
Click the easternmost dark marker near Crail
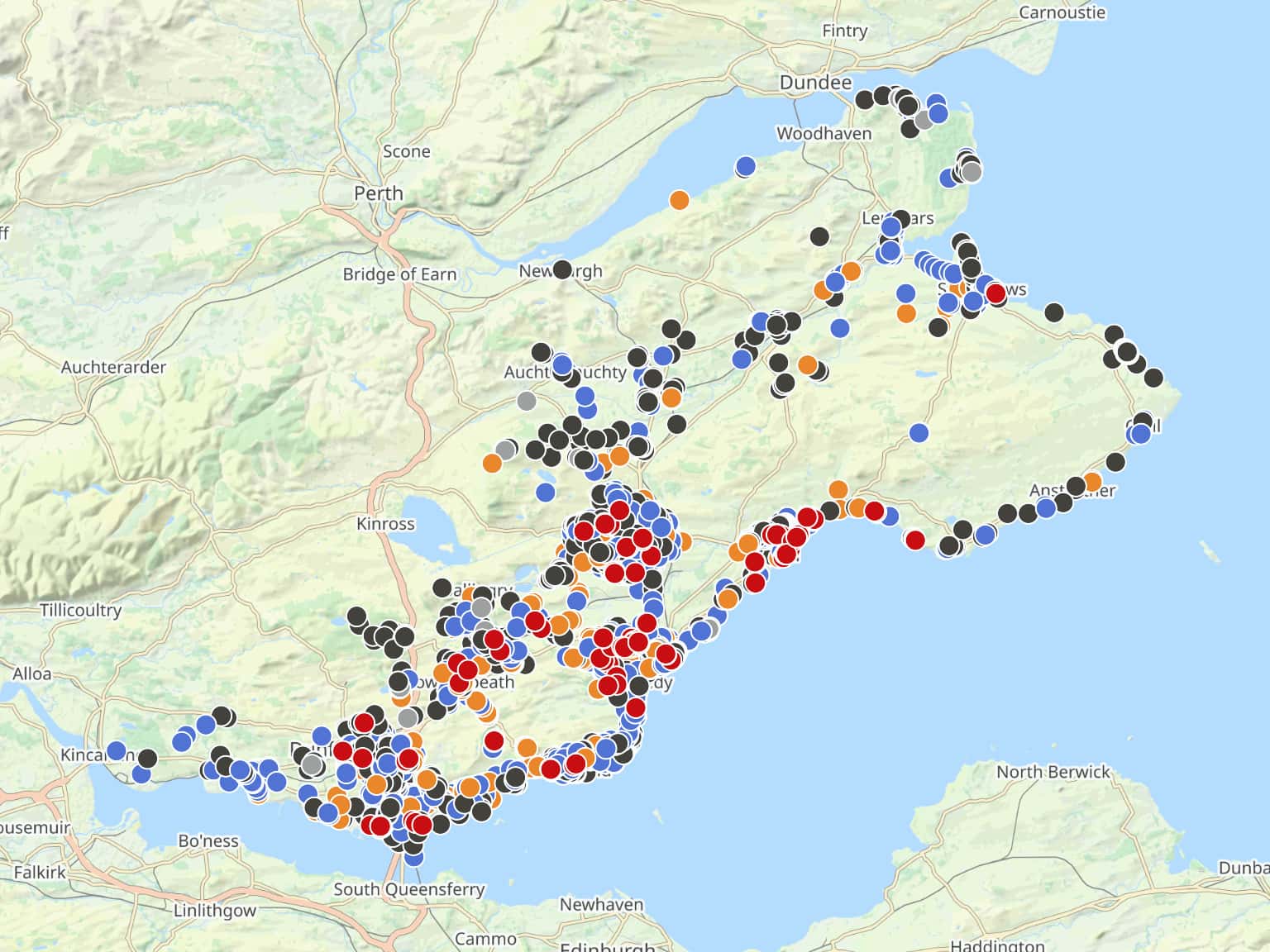coord(1153,378)
